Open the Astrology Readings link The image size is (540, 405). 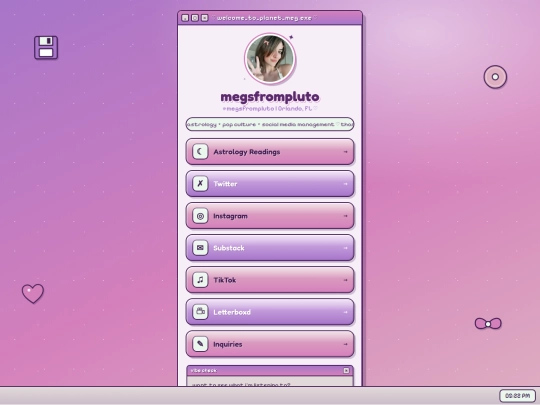270,152
